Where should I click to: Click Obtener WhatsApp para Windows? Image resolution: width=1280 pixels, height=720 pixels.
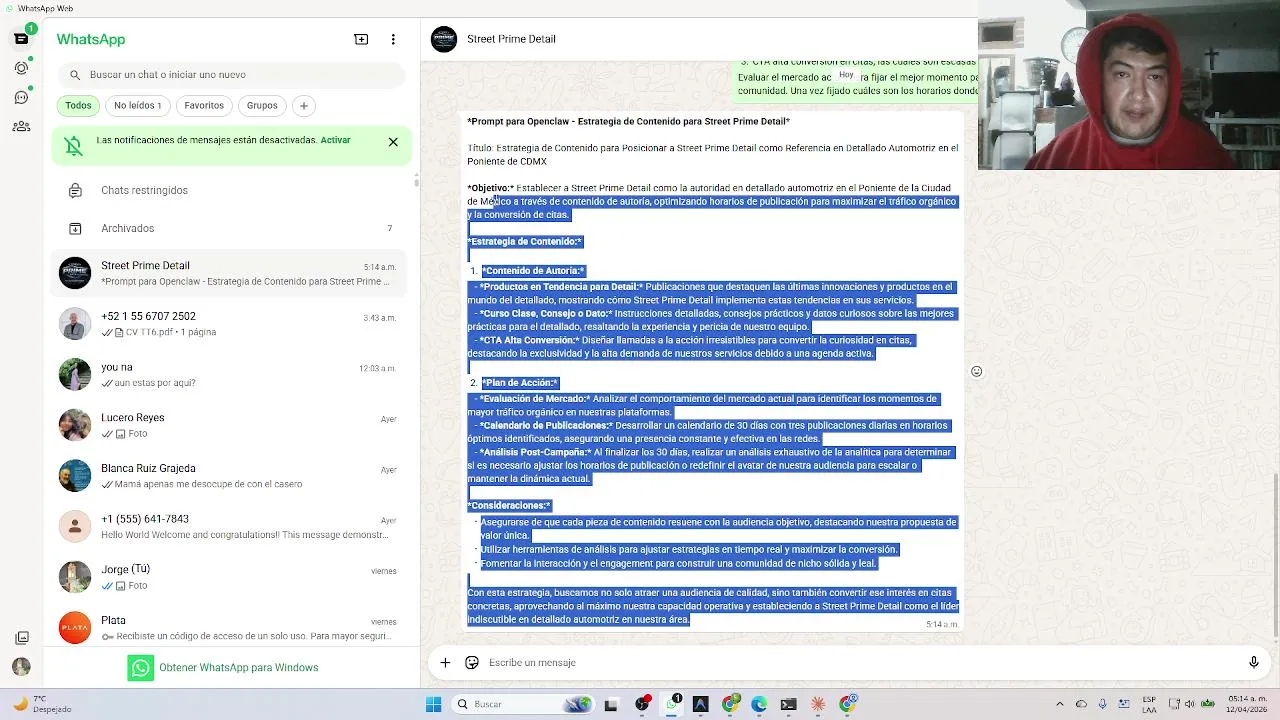pos(223,668)
